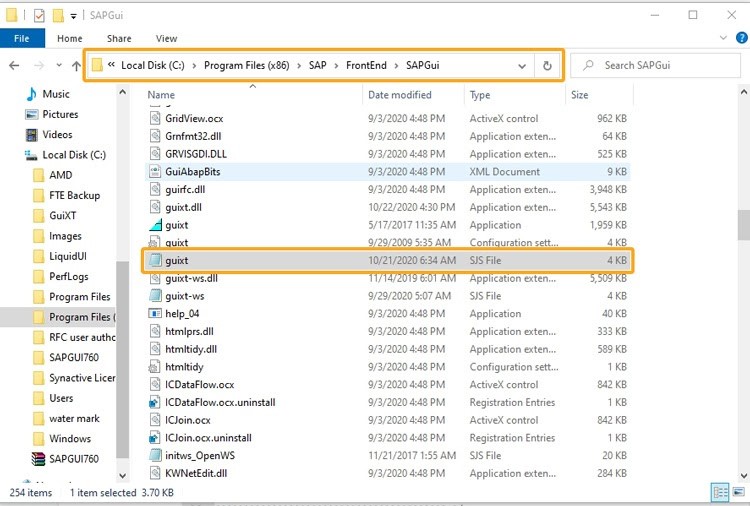The width and height of the screenshot is (750, 506).
Task: Open the address bar history dropdown
Action: point(523,66)
